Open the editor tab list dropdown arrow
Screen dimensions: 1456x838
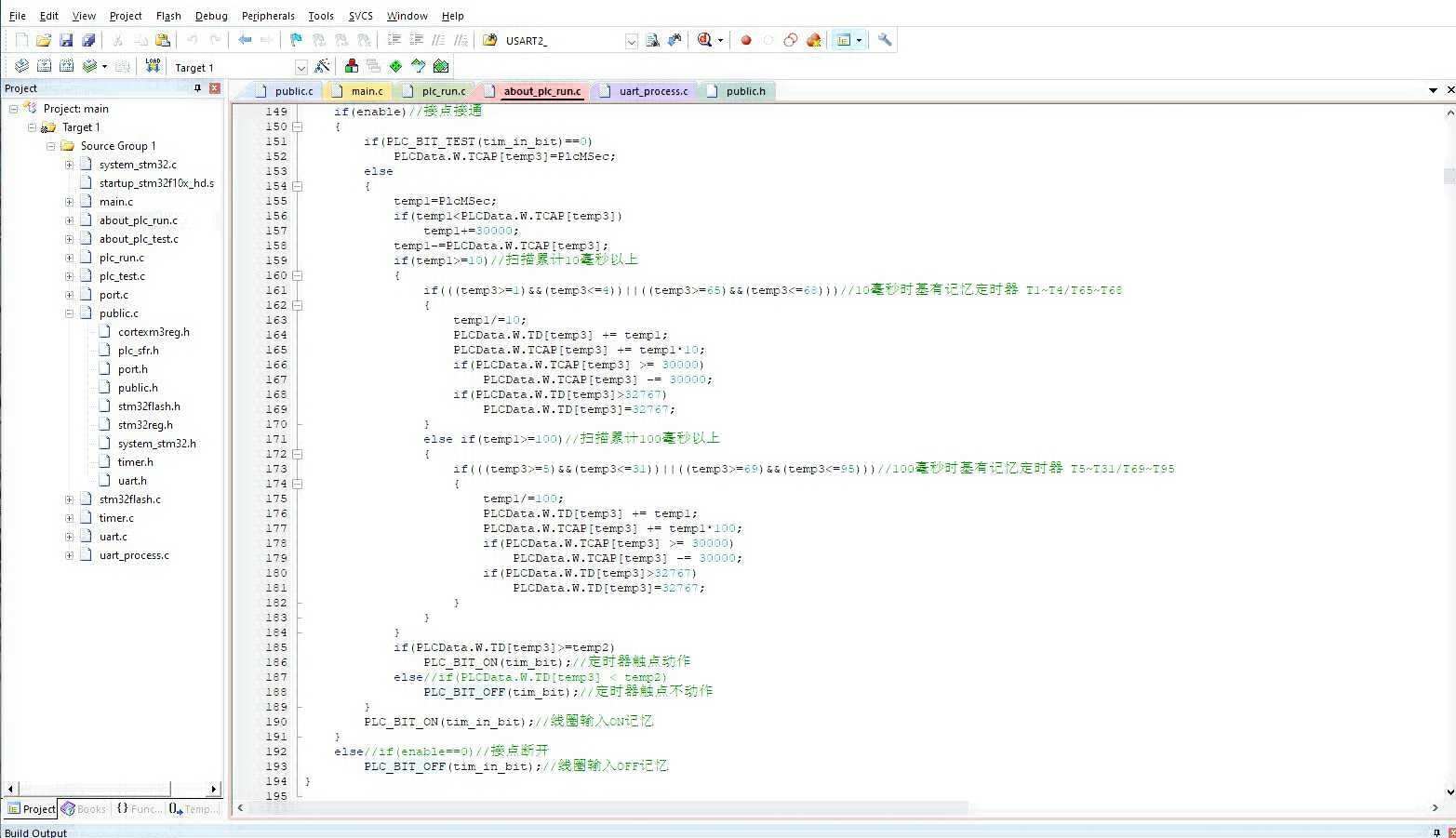(x=1433, y=90)
